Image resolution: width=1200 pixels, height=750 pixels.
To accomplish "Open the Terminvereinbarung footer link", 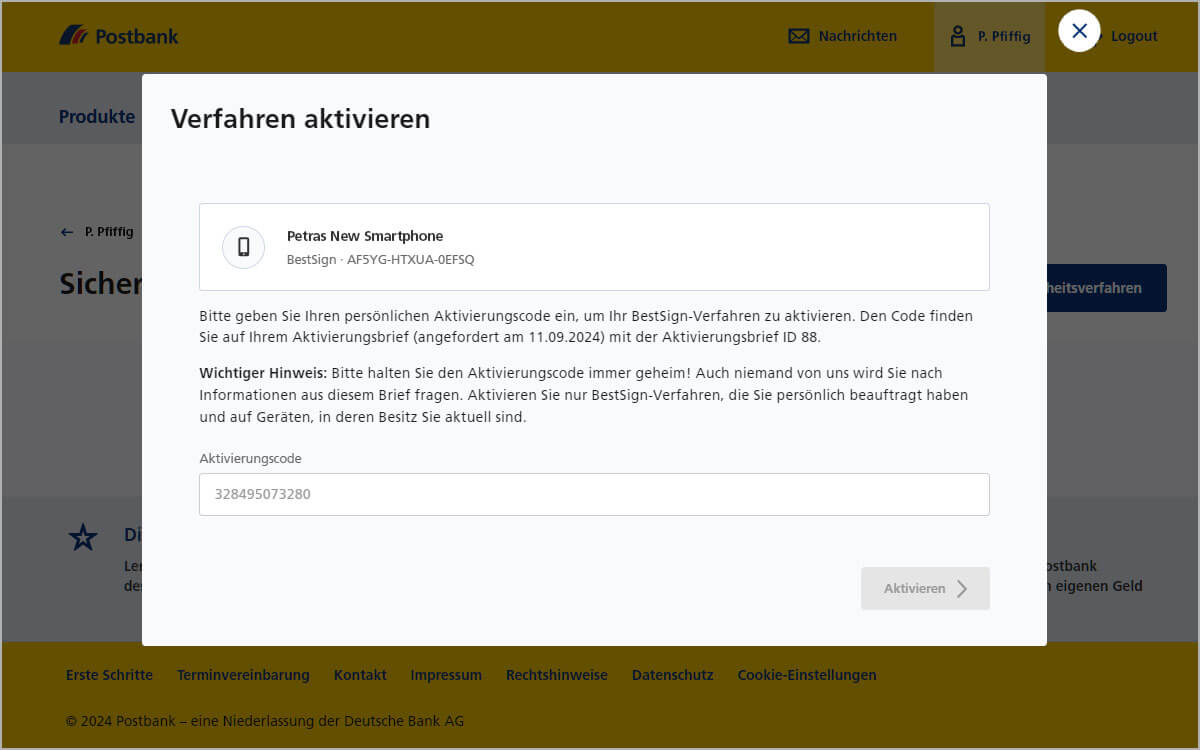I will coord(243,675).
